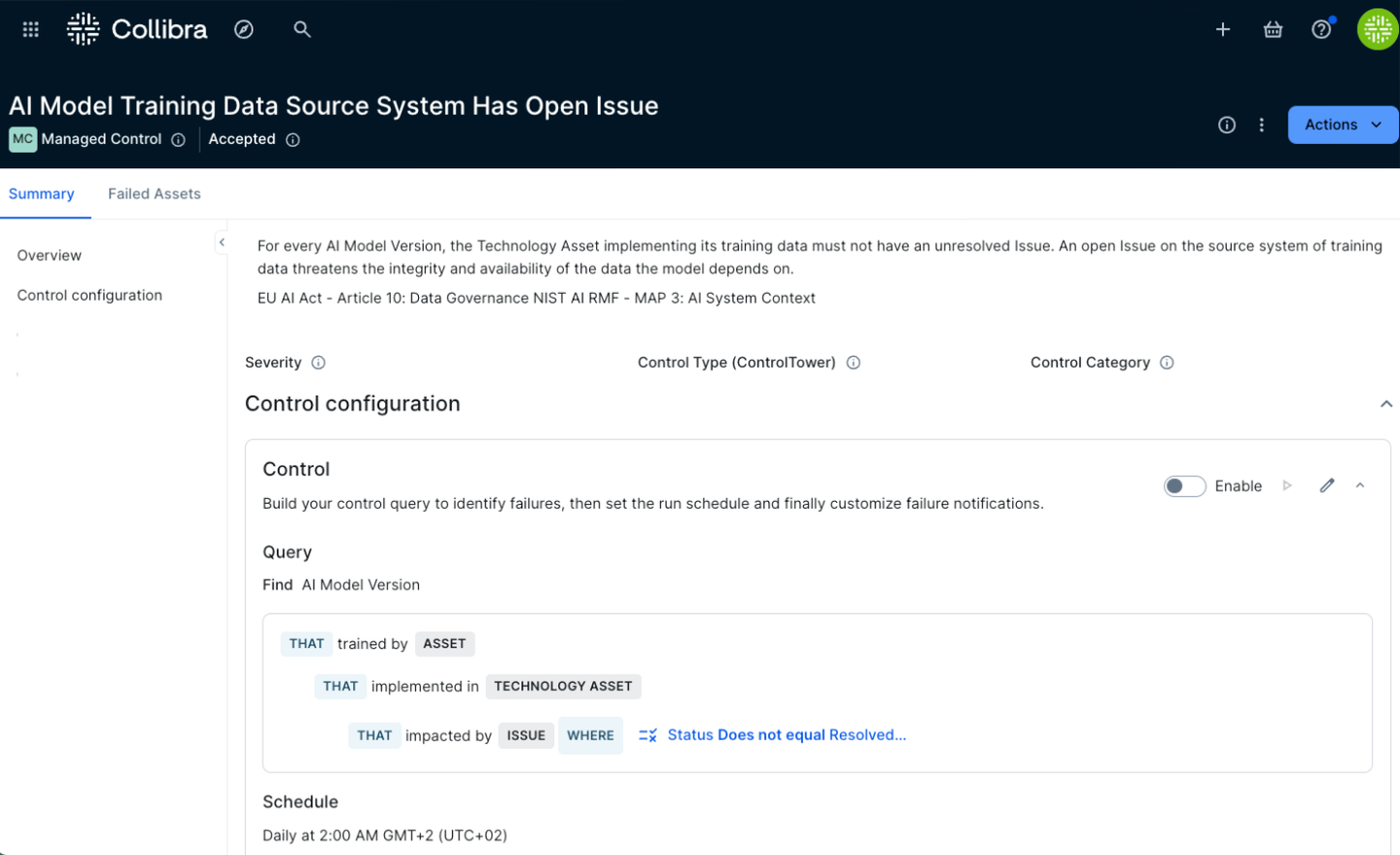Click the ISSUE chip in the query

point(526,735)
